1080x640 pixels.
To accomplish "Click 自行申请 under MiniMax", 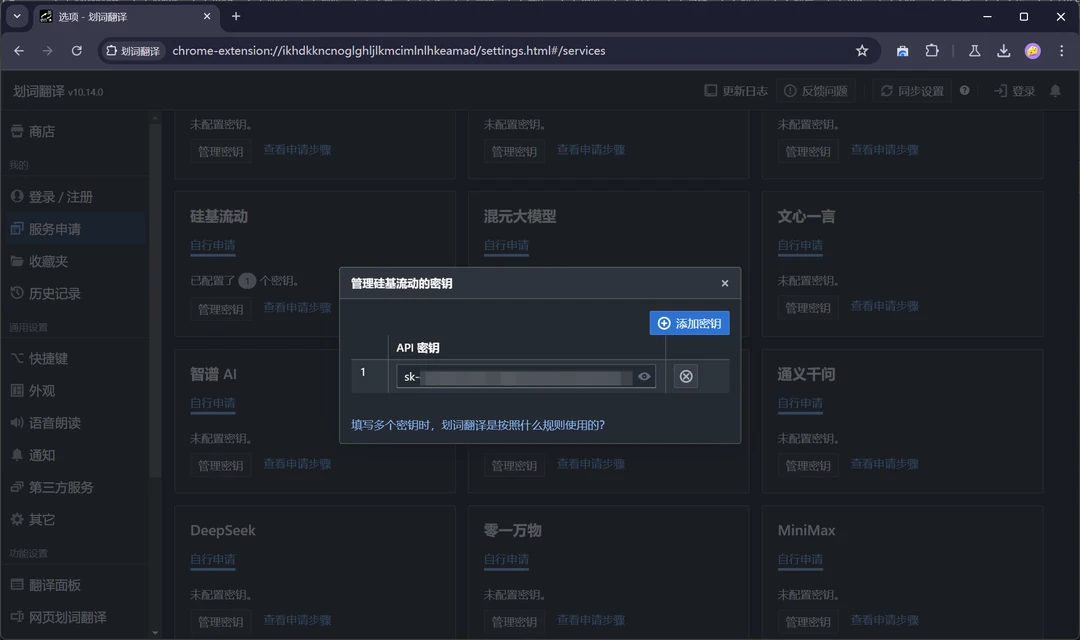I will [800, 559].
